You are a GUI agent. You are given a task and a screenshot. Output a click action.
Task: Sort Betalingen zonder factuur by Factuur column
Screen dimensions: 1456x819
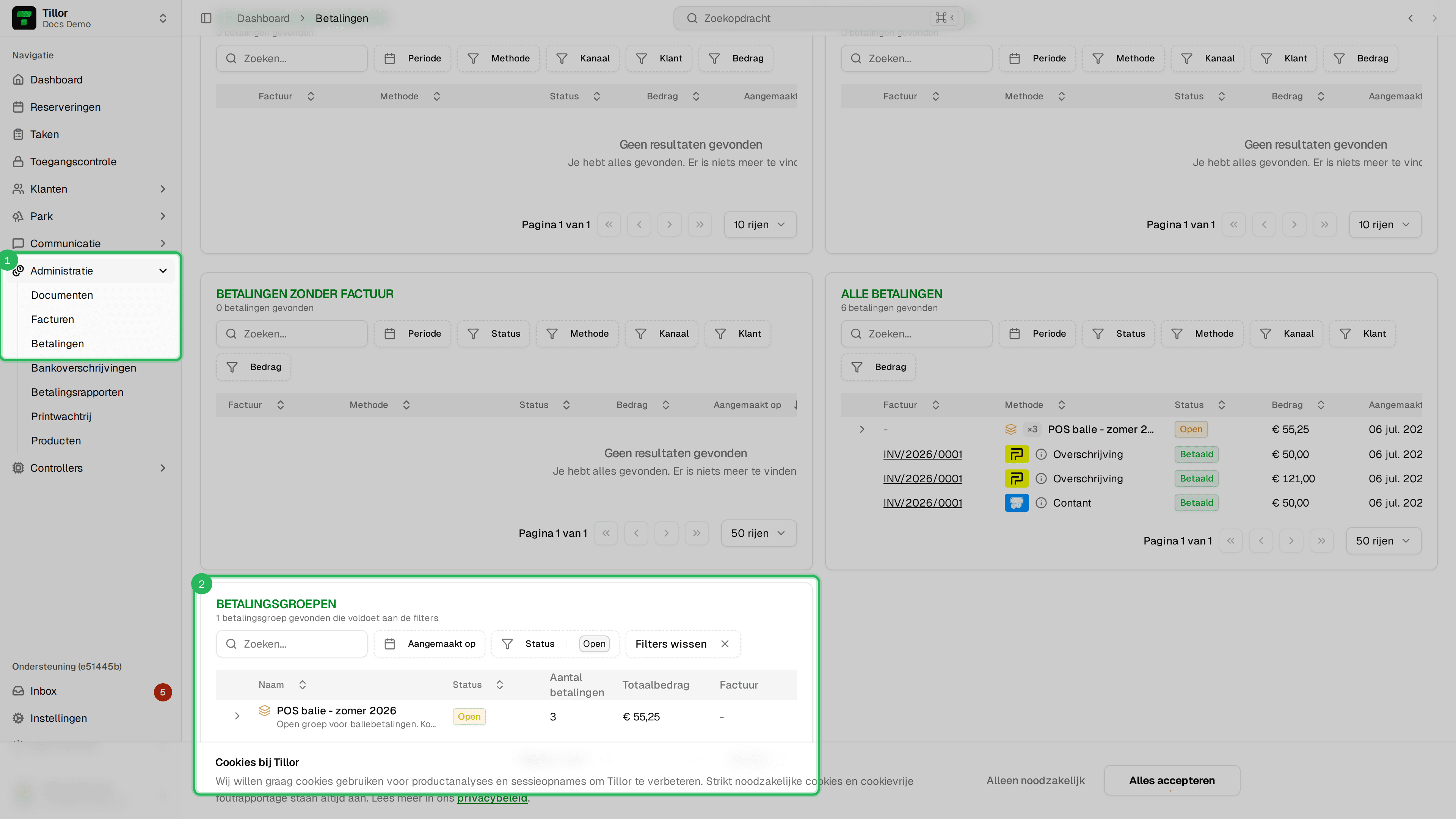click(256, 405)
